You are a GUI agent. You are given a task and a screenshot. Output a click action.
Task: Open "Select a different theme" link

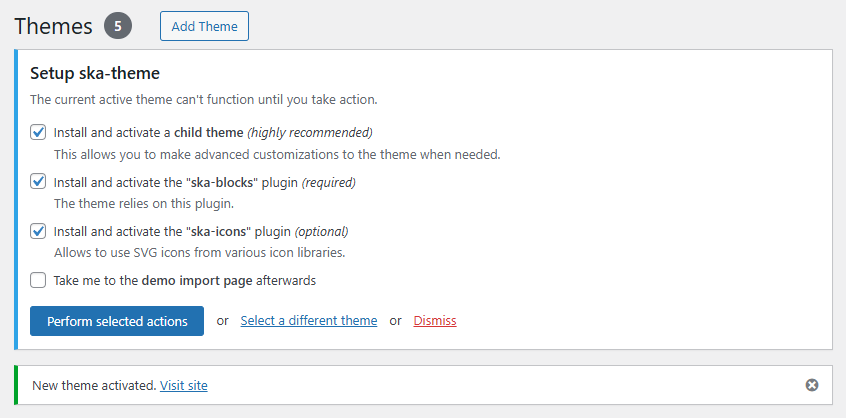[x=309, y=321]
